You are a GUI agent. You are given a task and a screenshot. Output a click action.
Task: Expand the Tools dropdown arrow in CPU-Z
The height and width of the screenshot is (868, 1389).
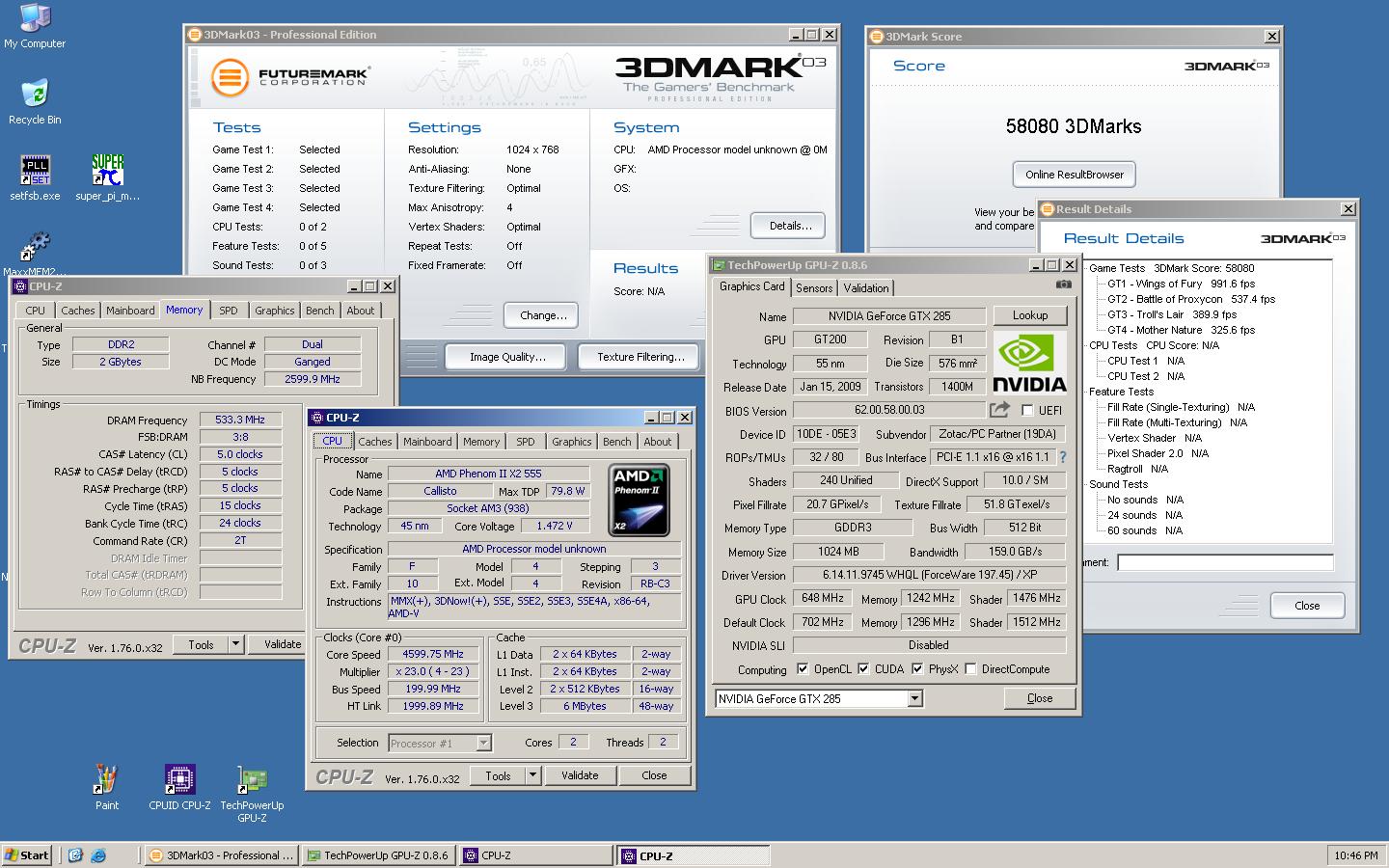531,775
